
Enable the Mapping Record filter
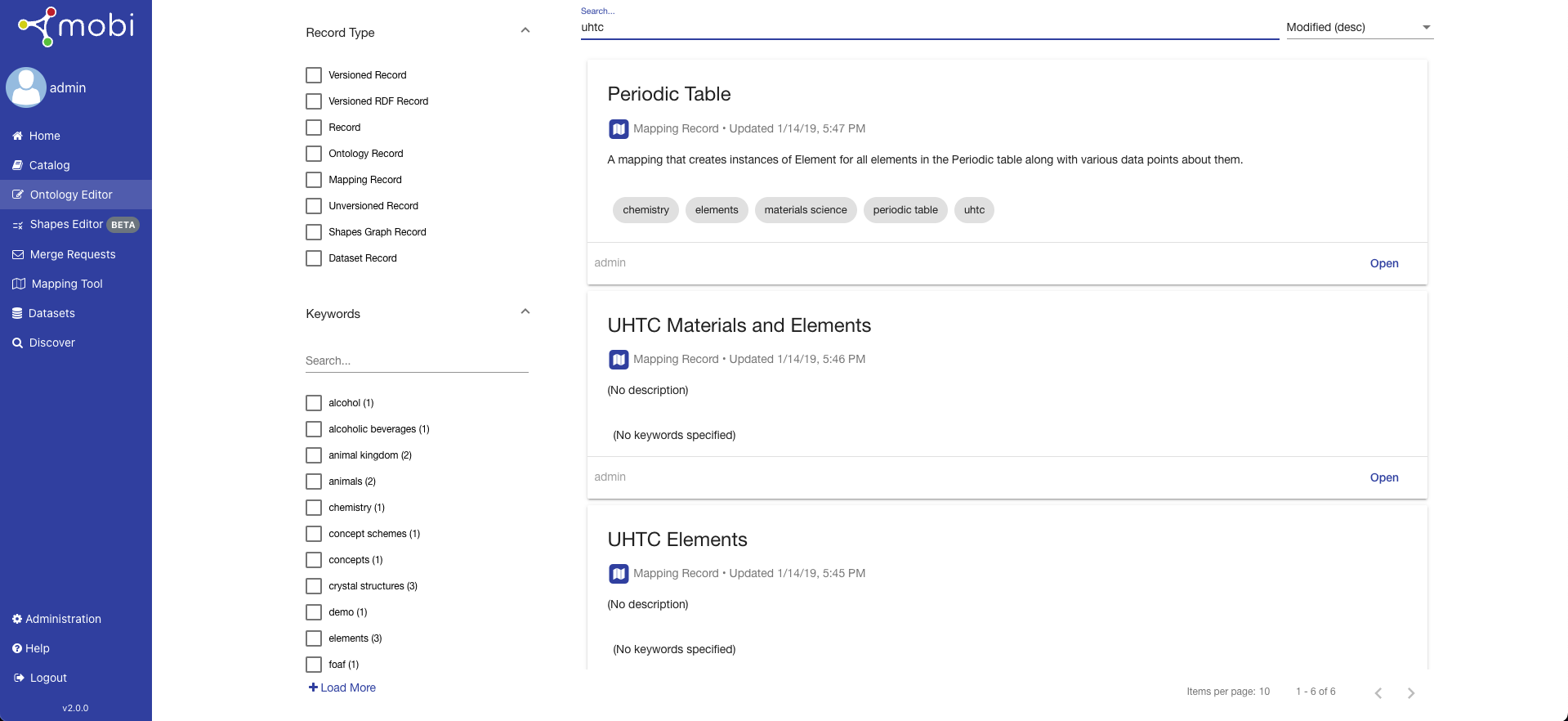click(x=314, y=180)
